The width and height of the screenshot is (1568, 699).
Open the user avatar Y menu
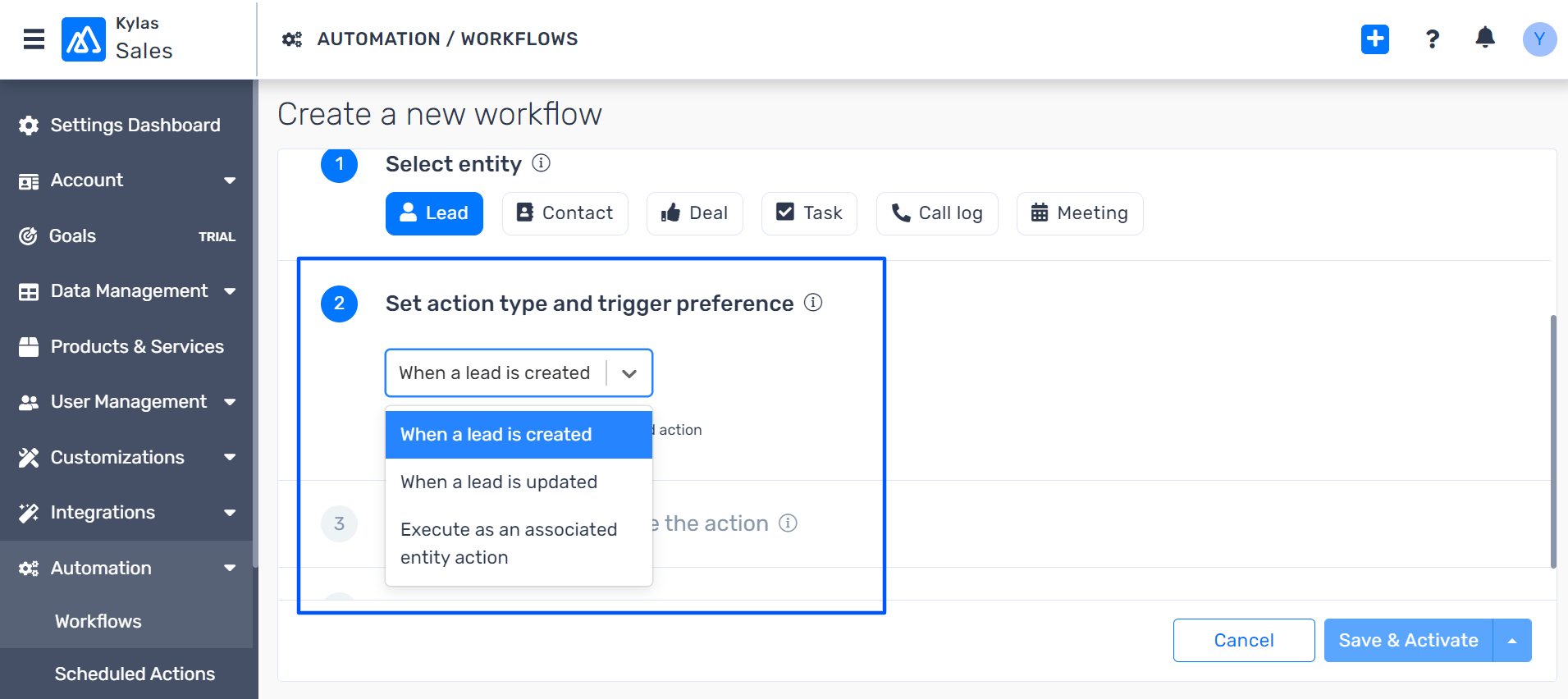click(x=1539, y=39)
